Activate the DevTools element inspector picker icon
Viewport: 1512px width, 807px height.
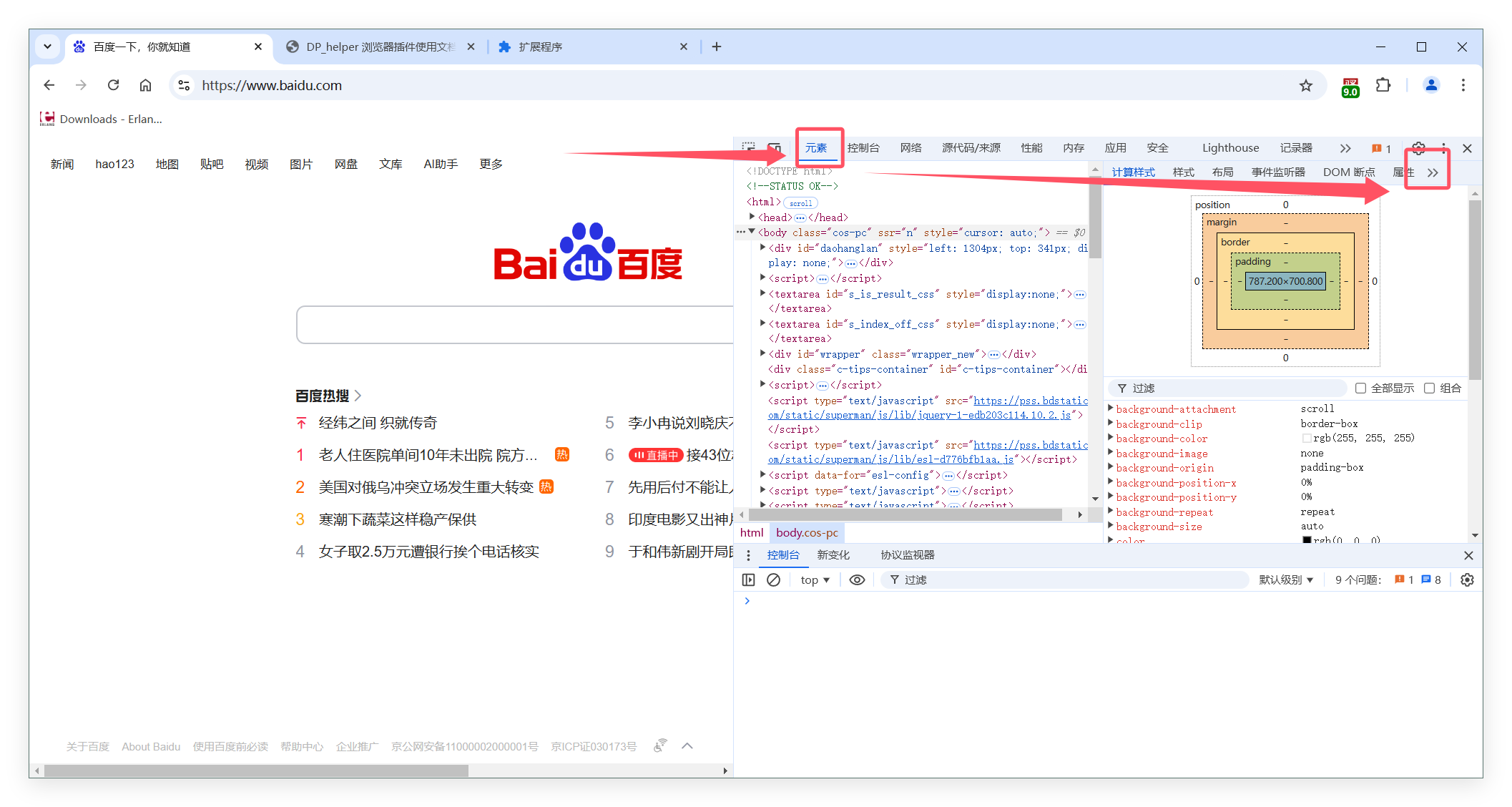(748, 147)
